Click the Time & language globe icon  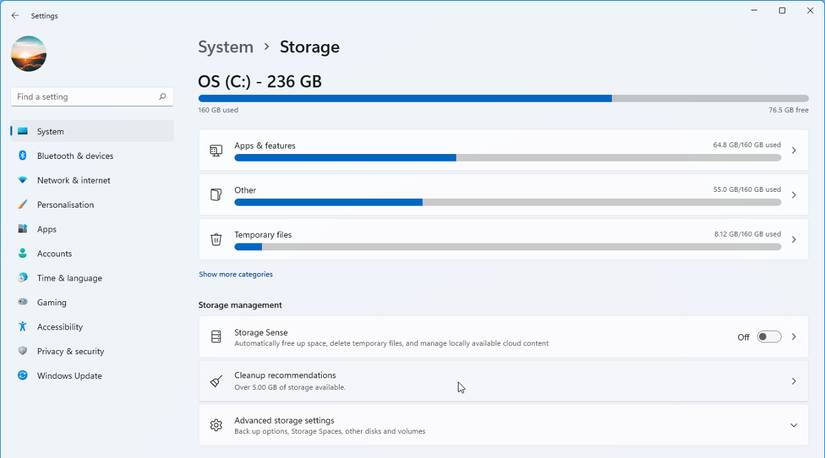click(23, 277)
